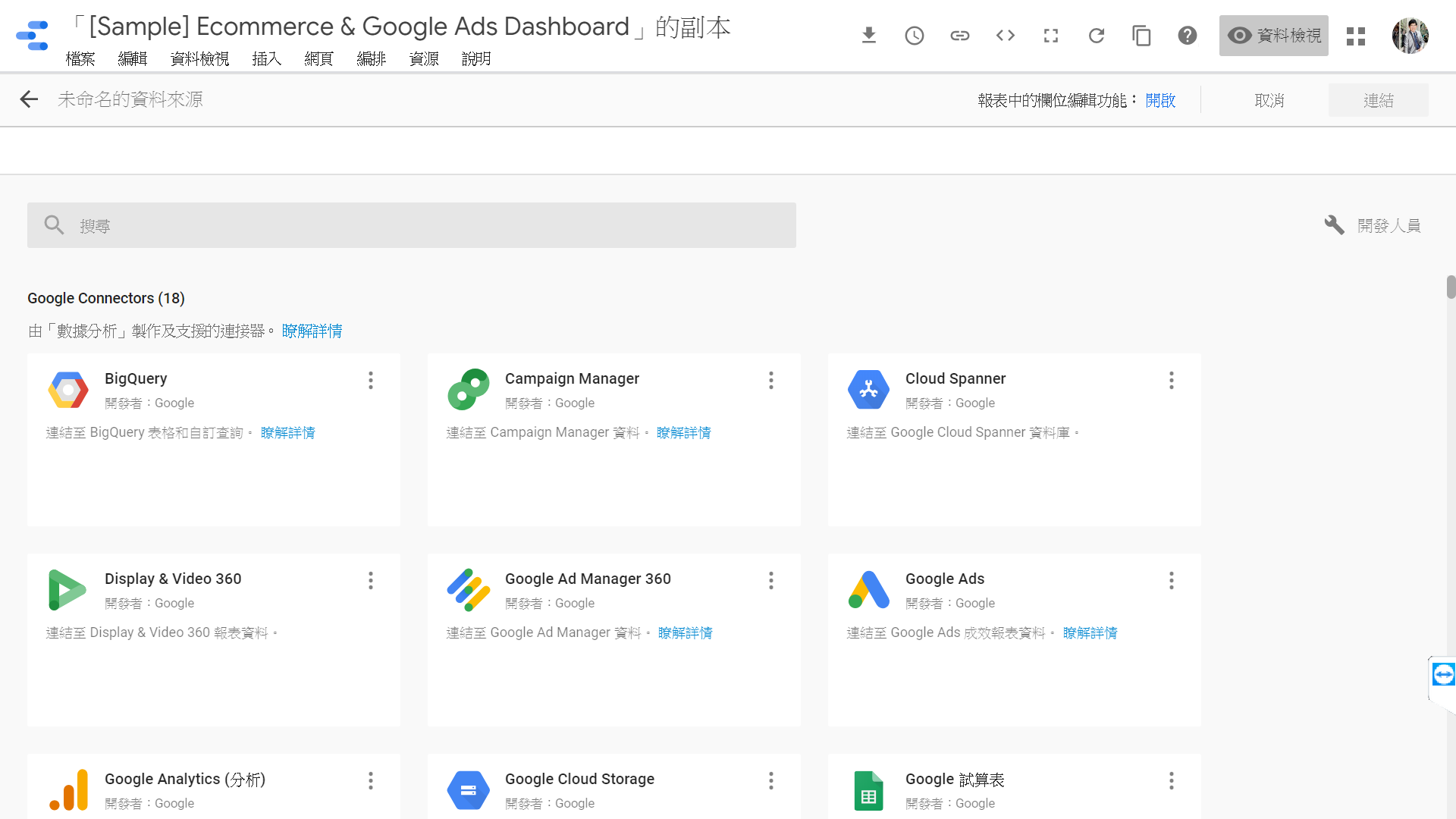
Task: Click Campaign Manager 瞭解詳情 link
Action: tap(684, 432)
